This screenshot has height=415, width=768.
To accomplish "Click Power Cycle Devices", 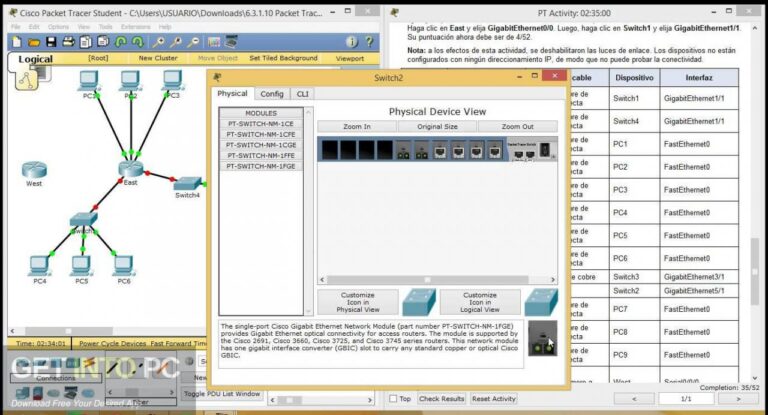I will 113,343.
